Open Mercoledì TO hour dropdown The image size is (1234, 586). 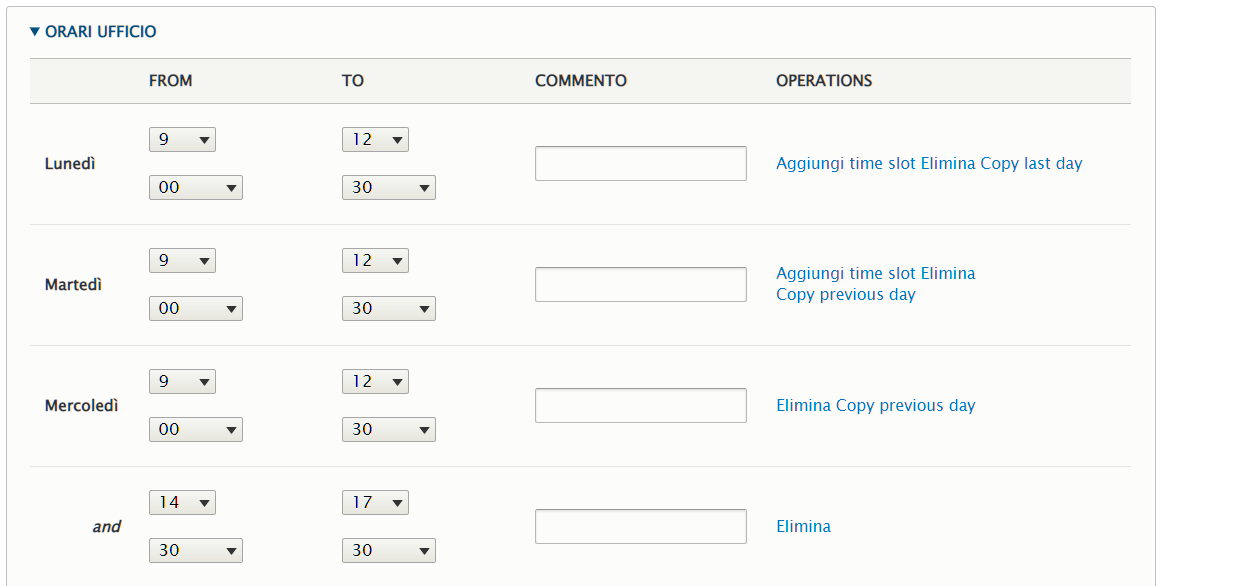[x=375, y=382]
